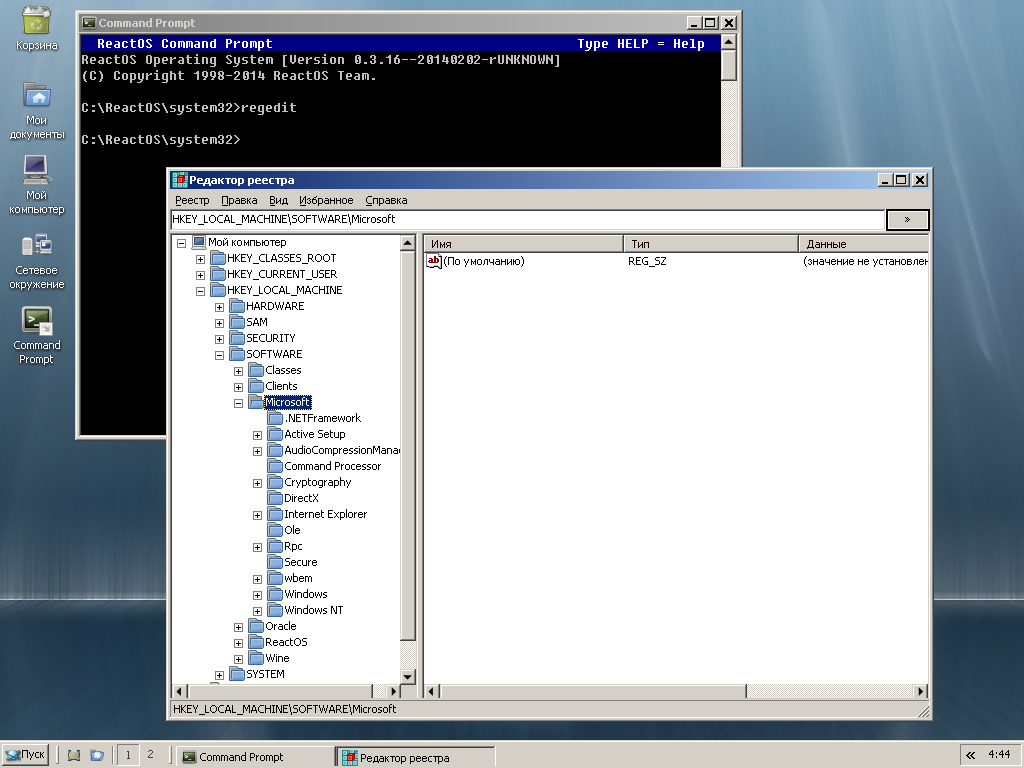
Task: Expand the SYSTEM tree node
Action: click(219, 675)
